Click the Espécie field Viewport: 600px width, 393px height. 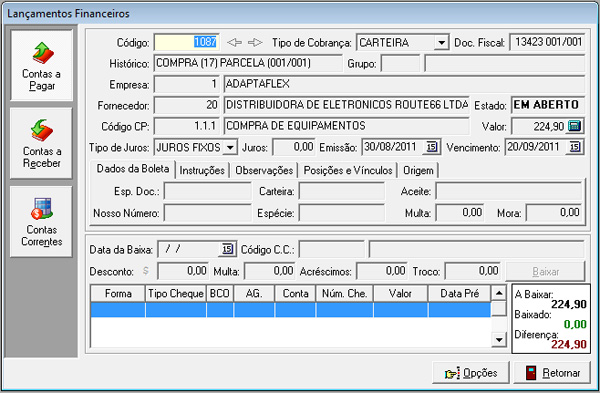point(342,213)
